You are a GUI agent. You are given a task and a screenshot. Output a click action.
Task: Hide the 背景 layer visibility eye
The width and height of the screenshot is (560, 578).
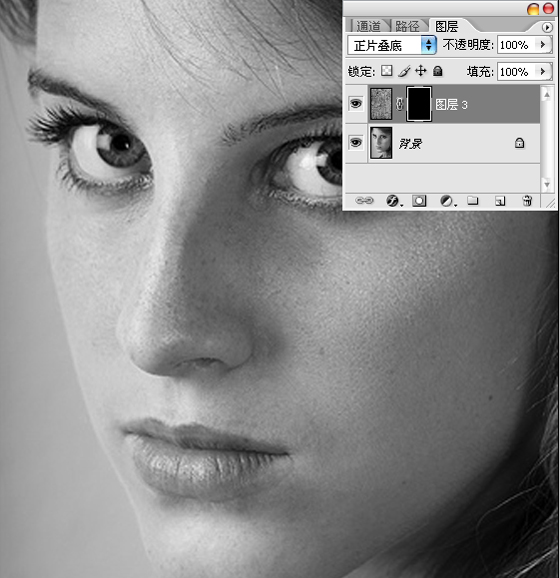click(356, 142)
